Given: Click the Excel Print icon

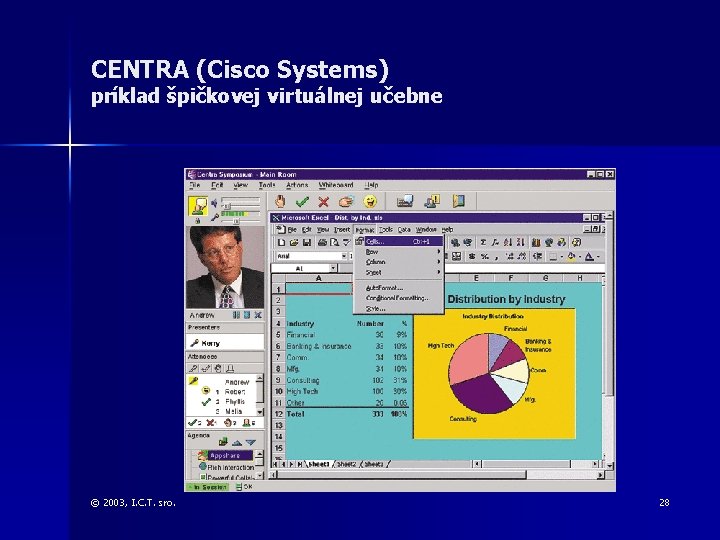Looking at the screenshot, I should click(x=322, y=242).
